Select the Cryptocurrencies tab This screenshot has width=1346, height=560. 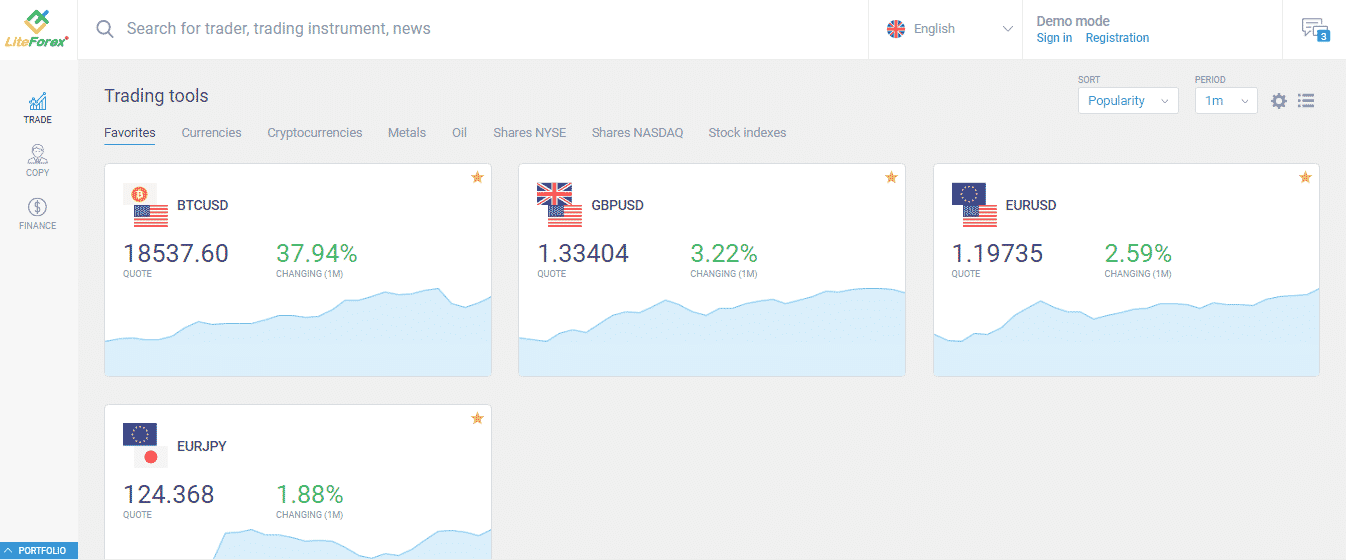pyautogui.click(x=315, y=132)
